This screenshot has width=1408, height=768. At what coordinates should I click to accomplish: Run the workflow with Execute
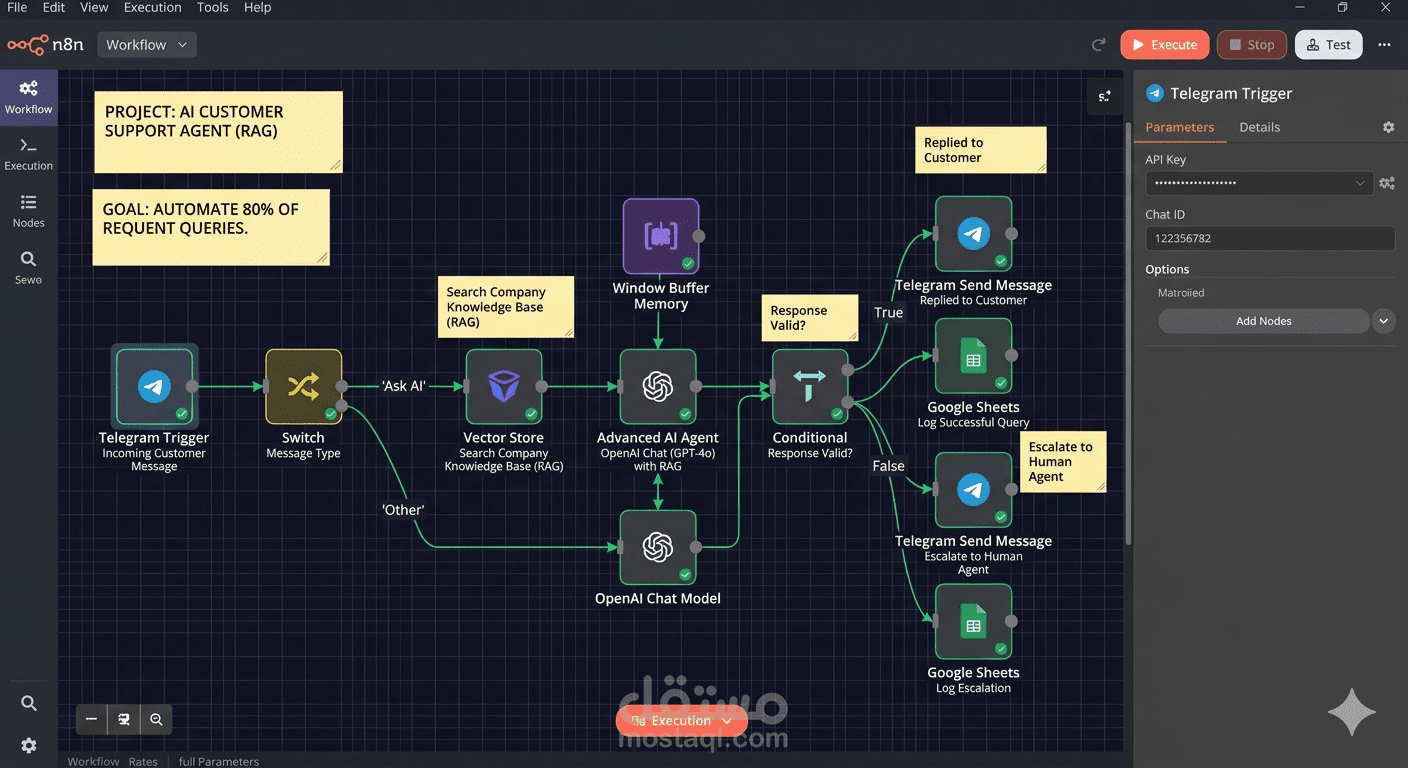tap(1165, 45)
